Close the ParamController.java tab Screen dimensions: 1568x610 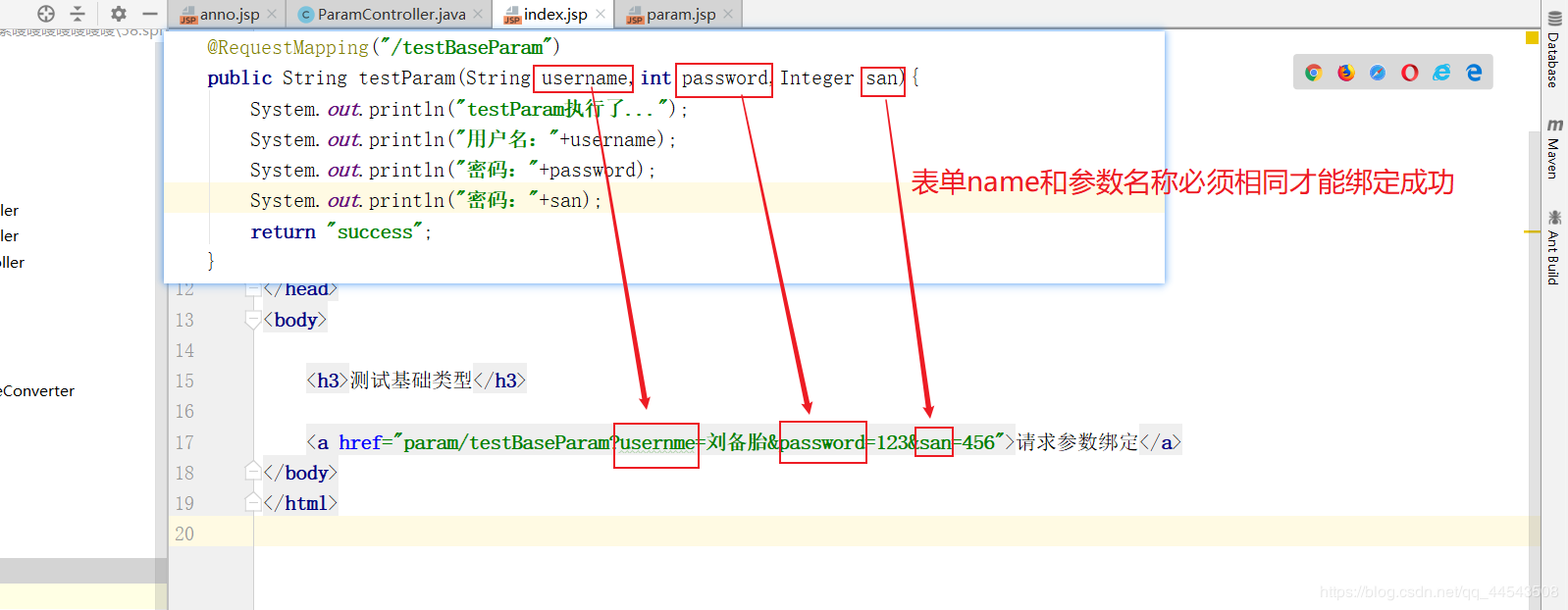tap(478, 14)
